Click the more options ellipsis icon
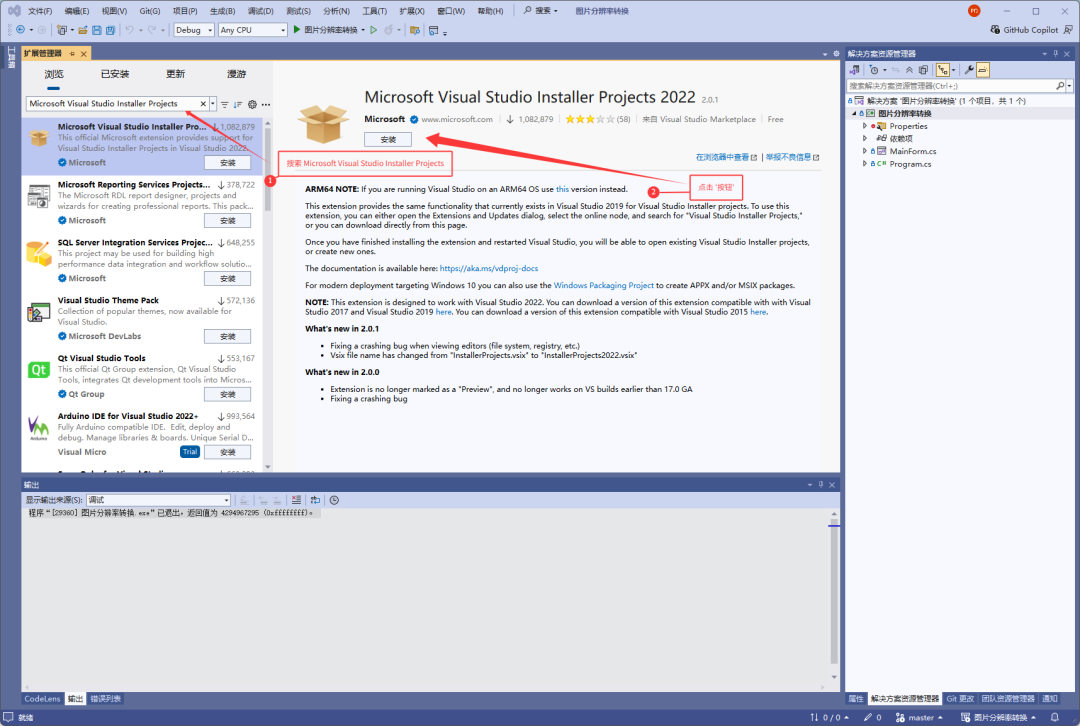This screenshot has height=726, width=1080. (x=266, y=105)
